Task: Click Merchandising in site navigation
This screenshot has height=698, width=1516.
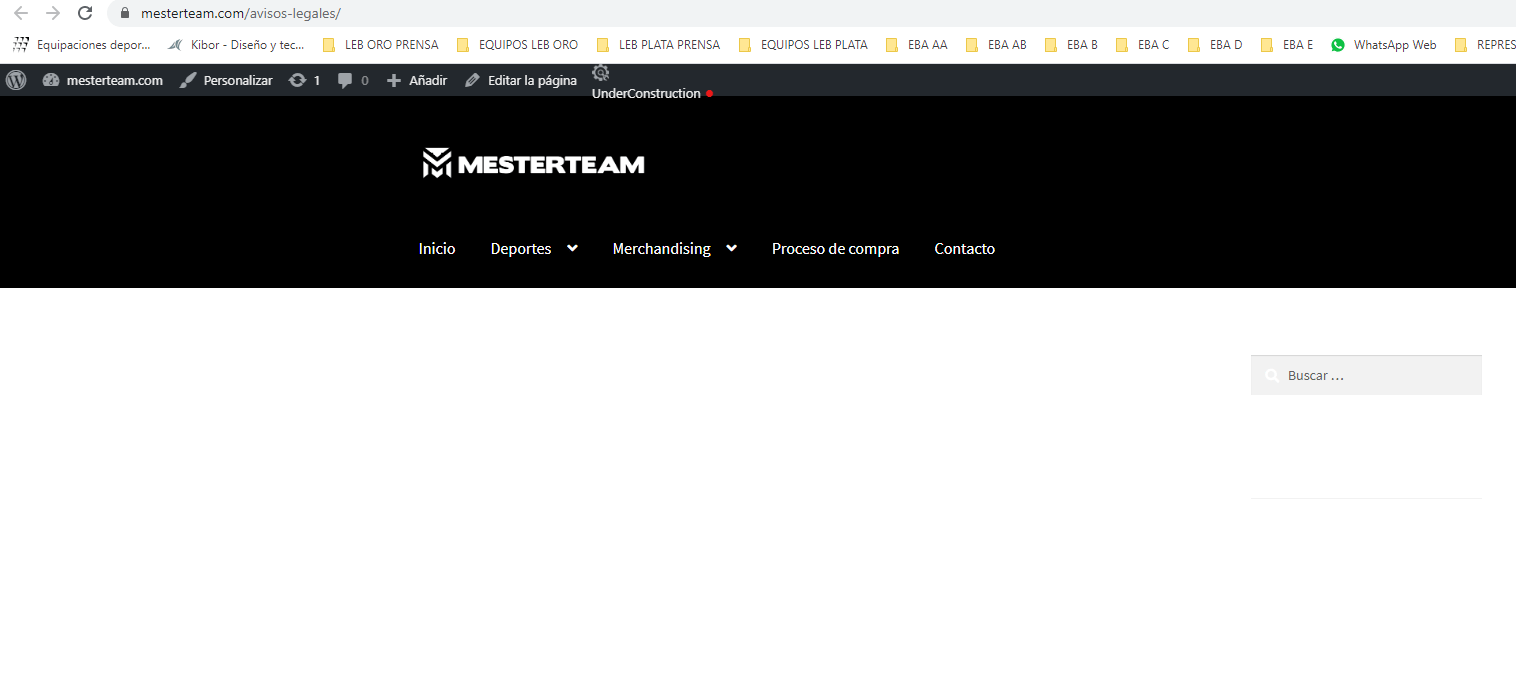Action: [661, 248]
